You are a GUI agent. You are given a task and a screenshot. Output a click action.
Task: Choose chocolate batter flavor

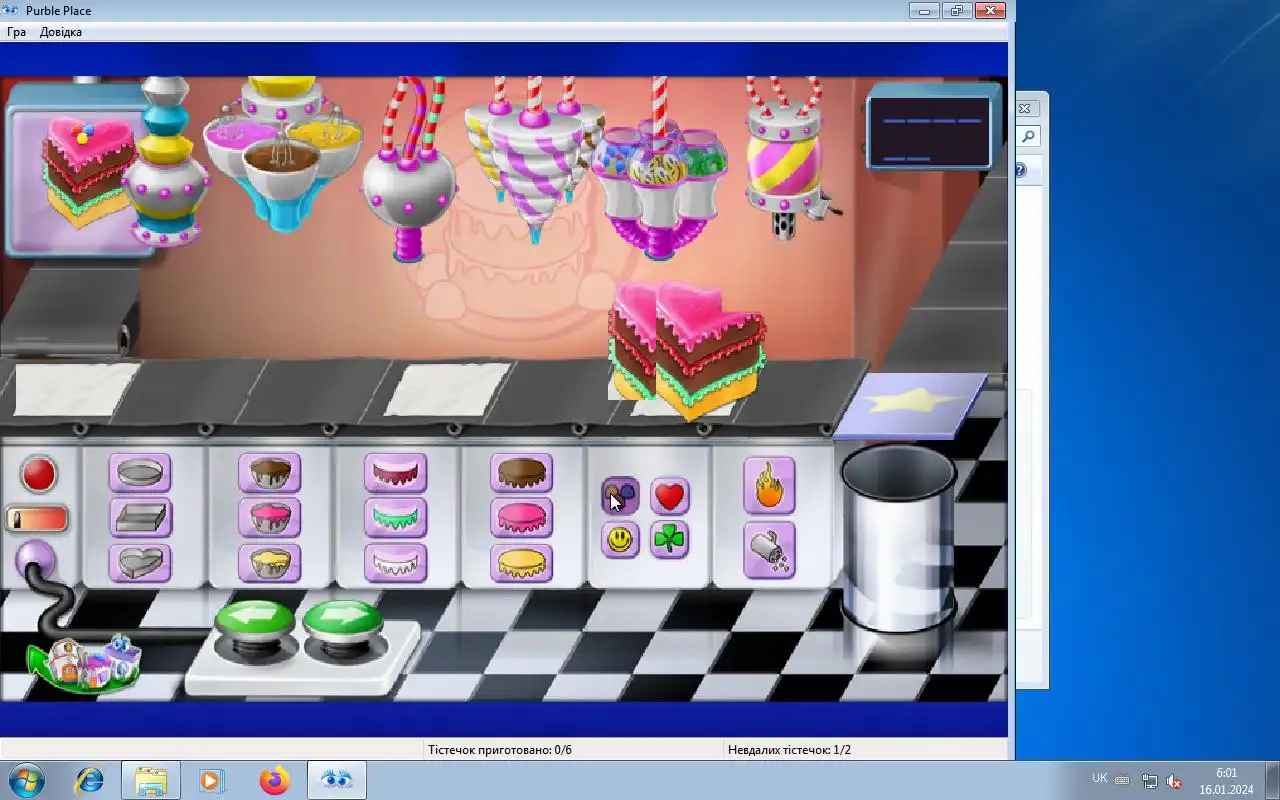coord(270,472)
